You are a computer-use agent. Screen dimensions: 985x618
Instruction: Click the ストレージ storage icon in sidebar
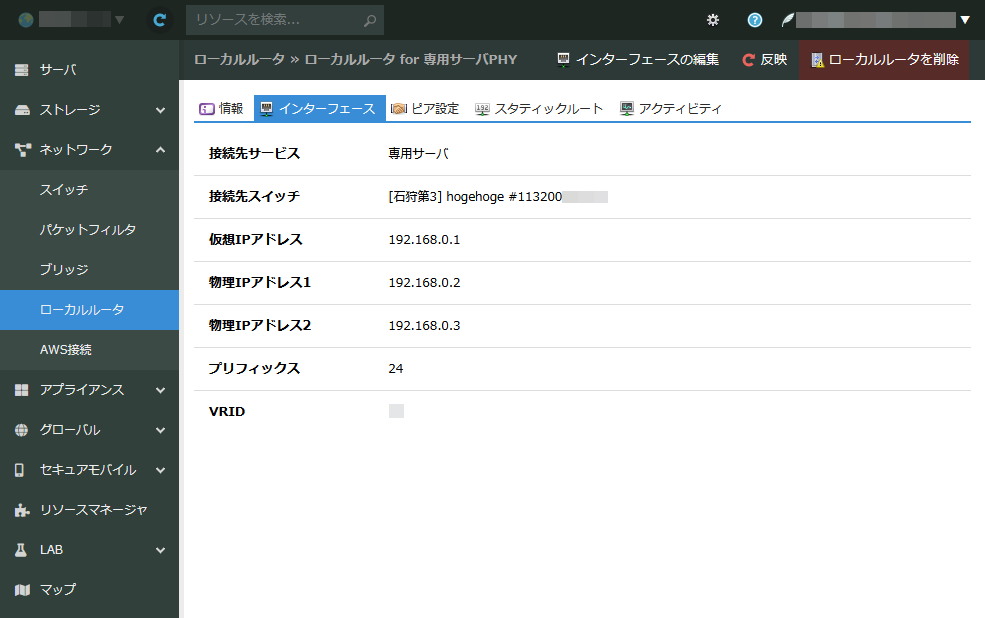(22, 110)
